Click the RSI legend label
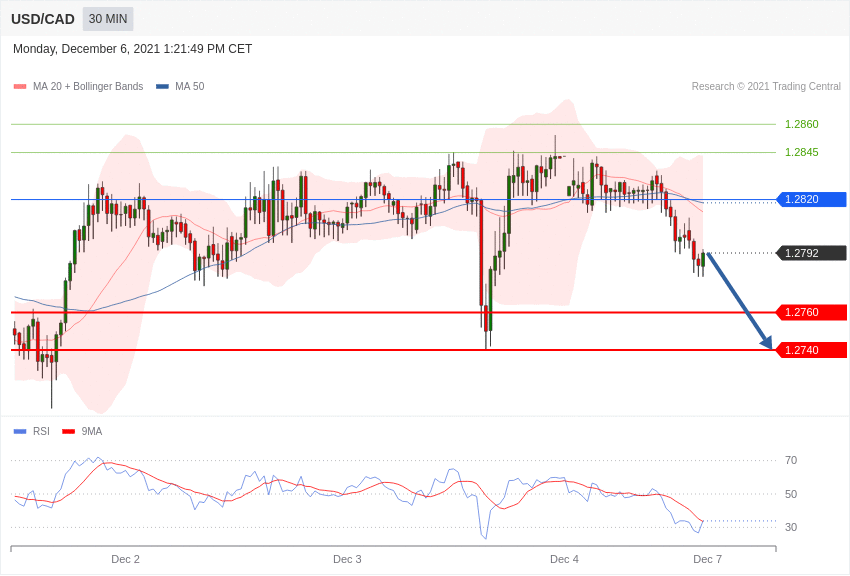 click(41, 431)
